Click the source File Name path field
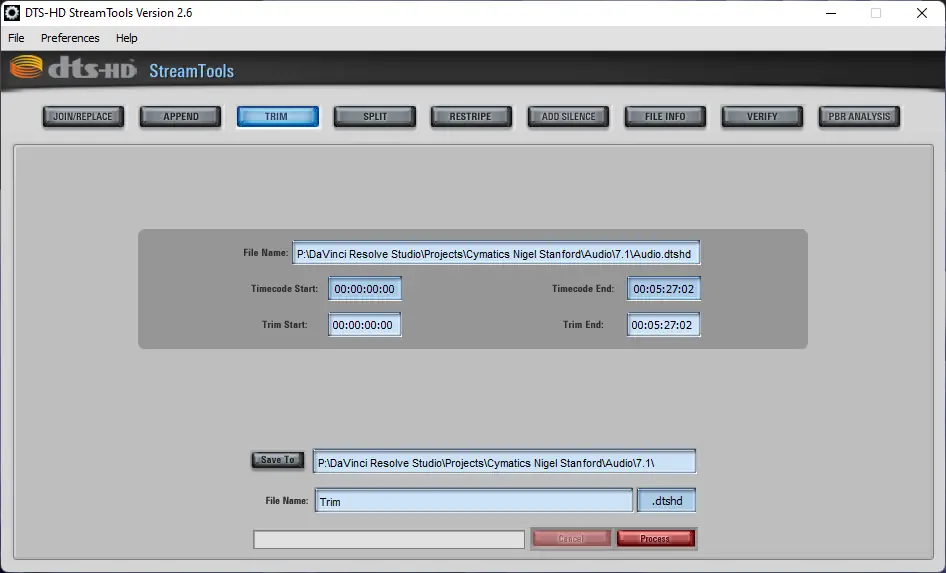946x573 pixels. [496, 253]
